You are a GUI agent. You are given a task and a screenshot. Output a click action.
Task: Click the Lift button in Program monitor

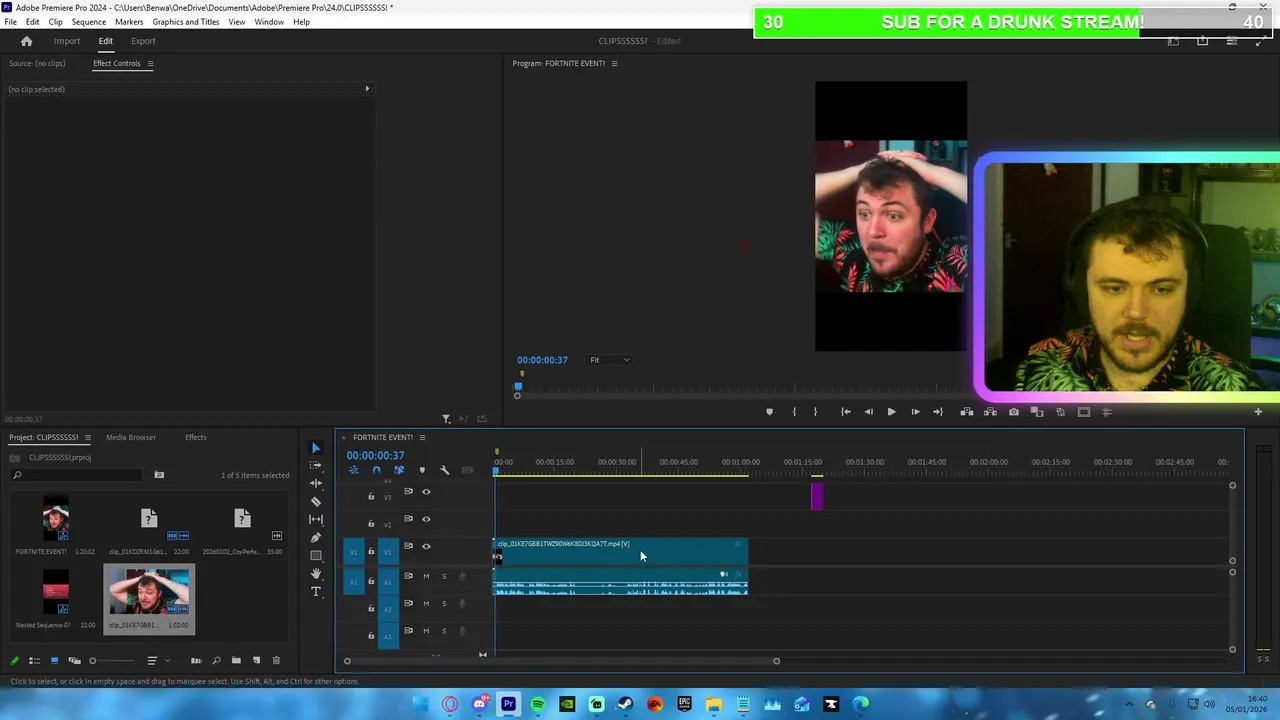[x=966, y=412]
